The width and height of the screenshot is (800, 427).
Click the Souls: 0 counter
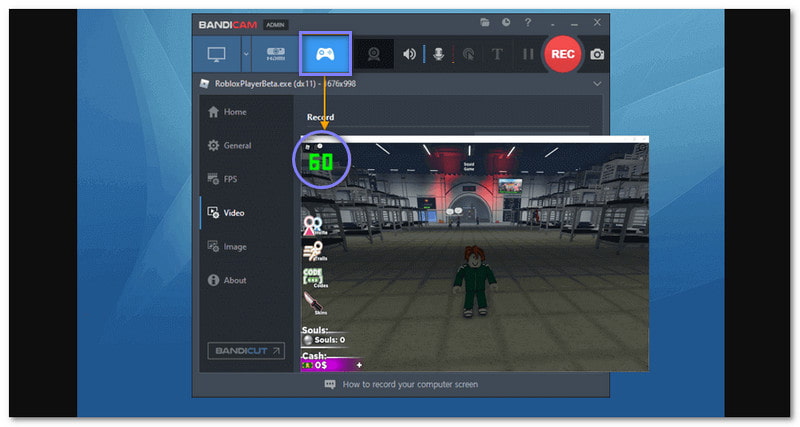pos(324,340)
